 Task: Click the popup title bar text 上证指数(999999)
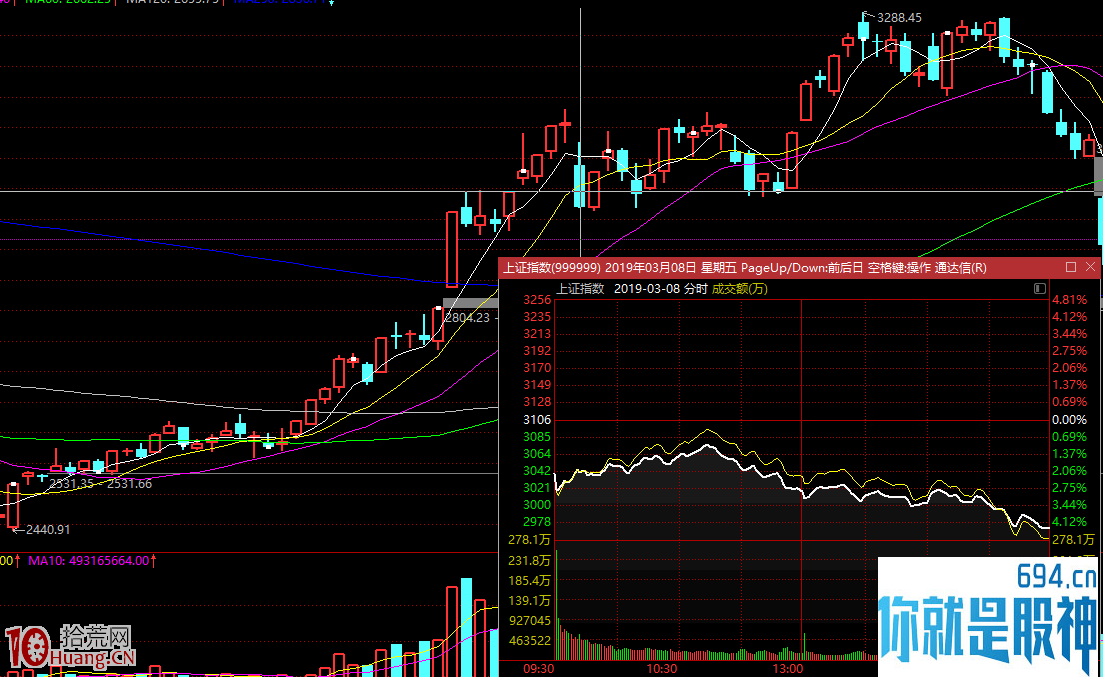[552, 267]
